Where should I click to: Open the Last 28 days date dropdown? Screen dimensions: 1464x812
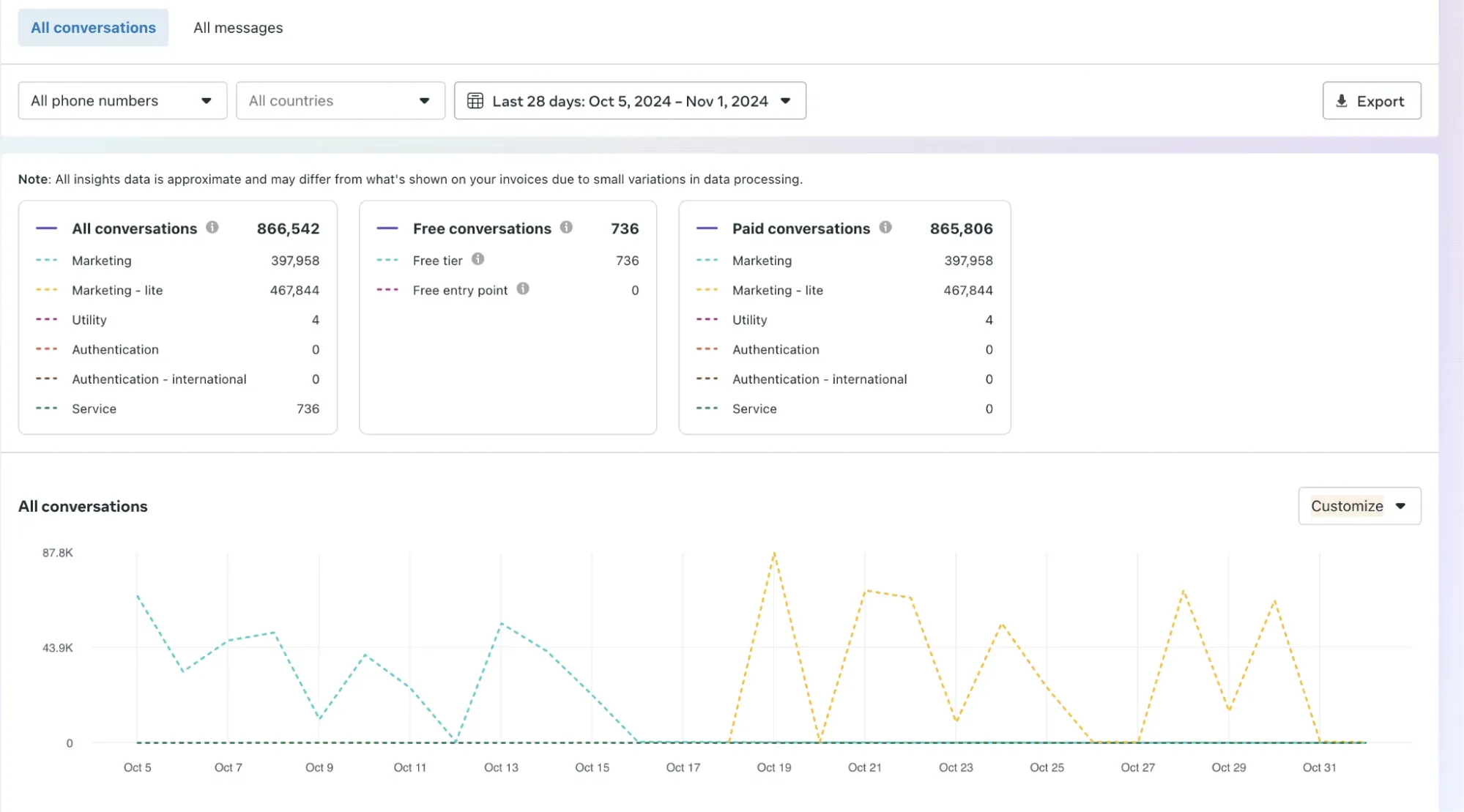(630, 101)
